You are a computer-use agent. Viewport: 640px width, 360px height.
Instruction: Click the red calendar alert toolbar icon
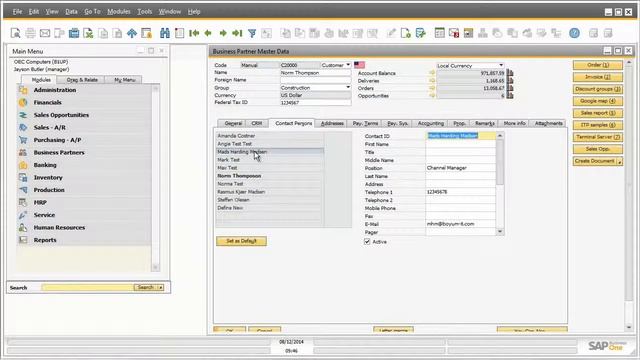click(454, 33)
